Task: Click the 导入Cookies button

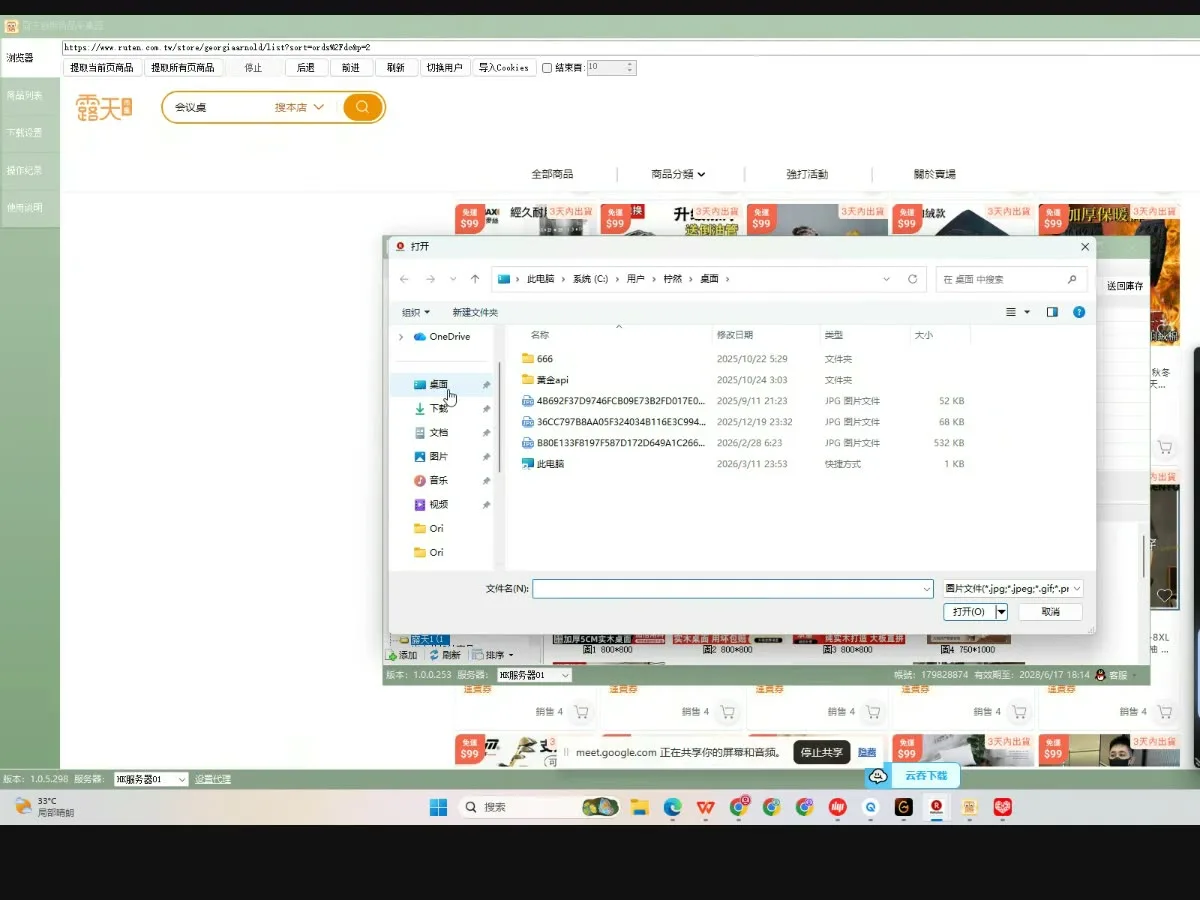Action: (504, 68)
